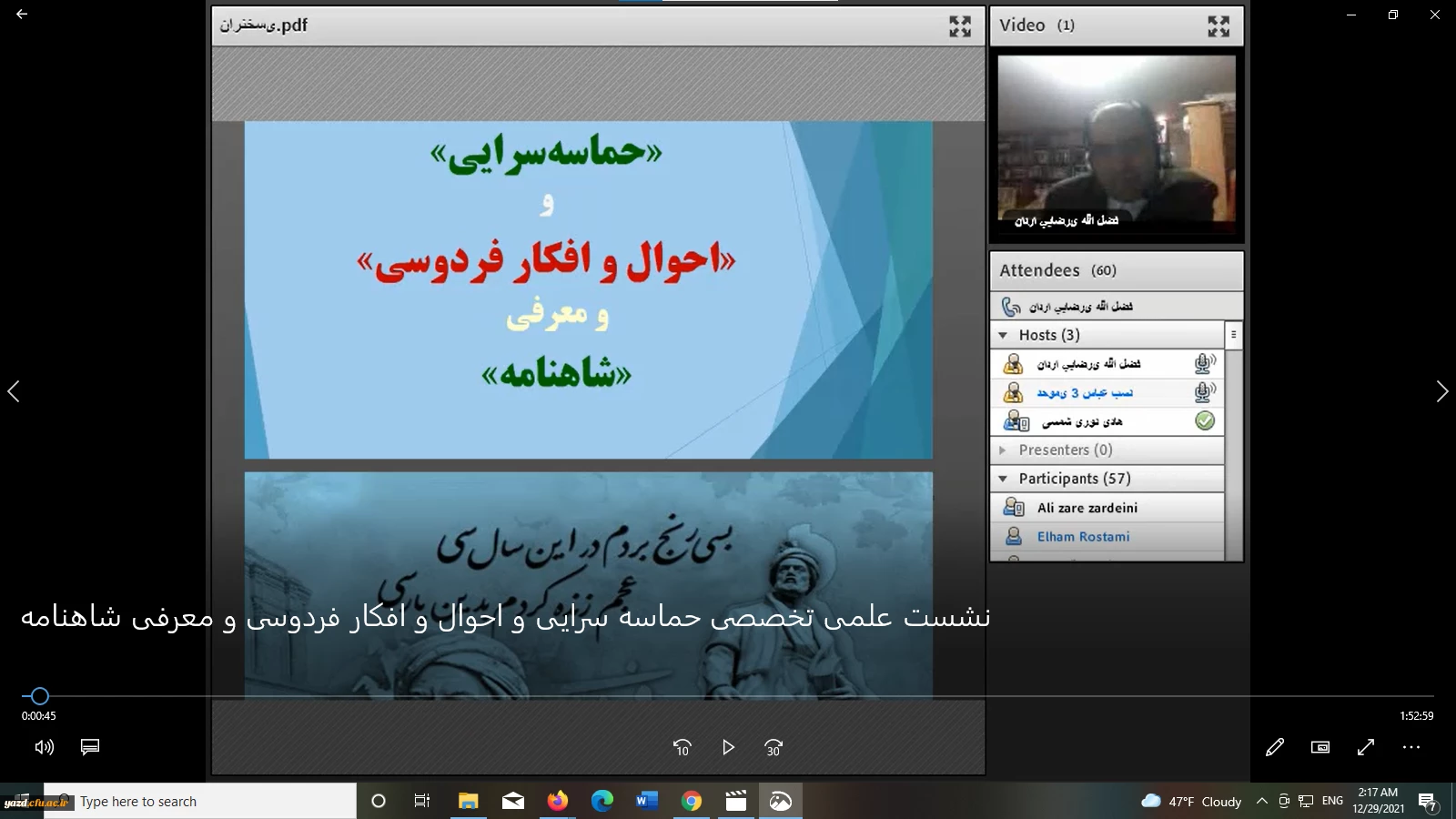Expand the Presenters (0) group

click(x=1003, y=450)
